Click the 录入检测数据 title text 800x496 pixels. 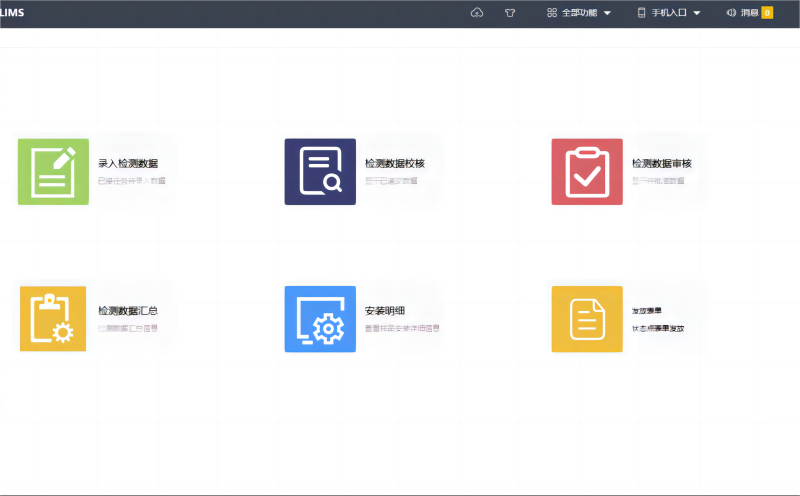[128, 163]
